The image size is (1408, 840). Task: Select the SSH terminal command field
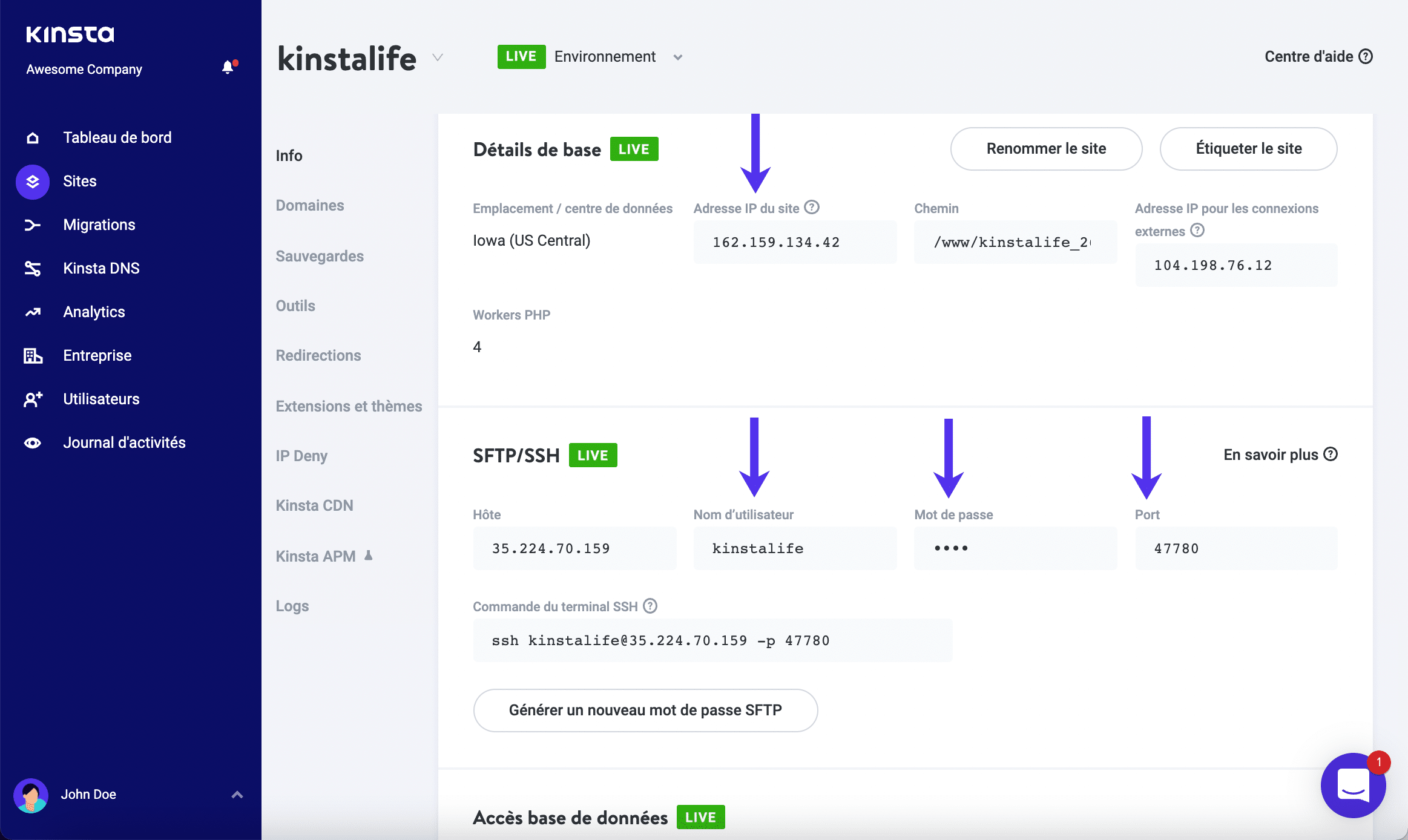[x=712, y=640]
